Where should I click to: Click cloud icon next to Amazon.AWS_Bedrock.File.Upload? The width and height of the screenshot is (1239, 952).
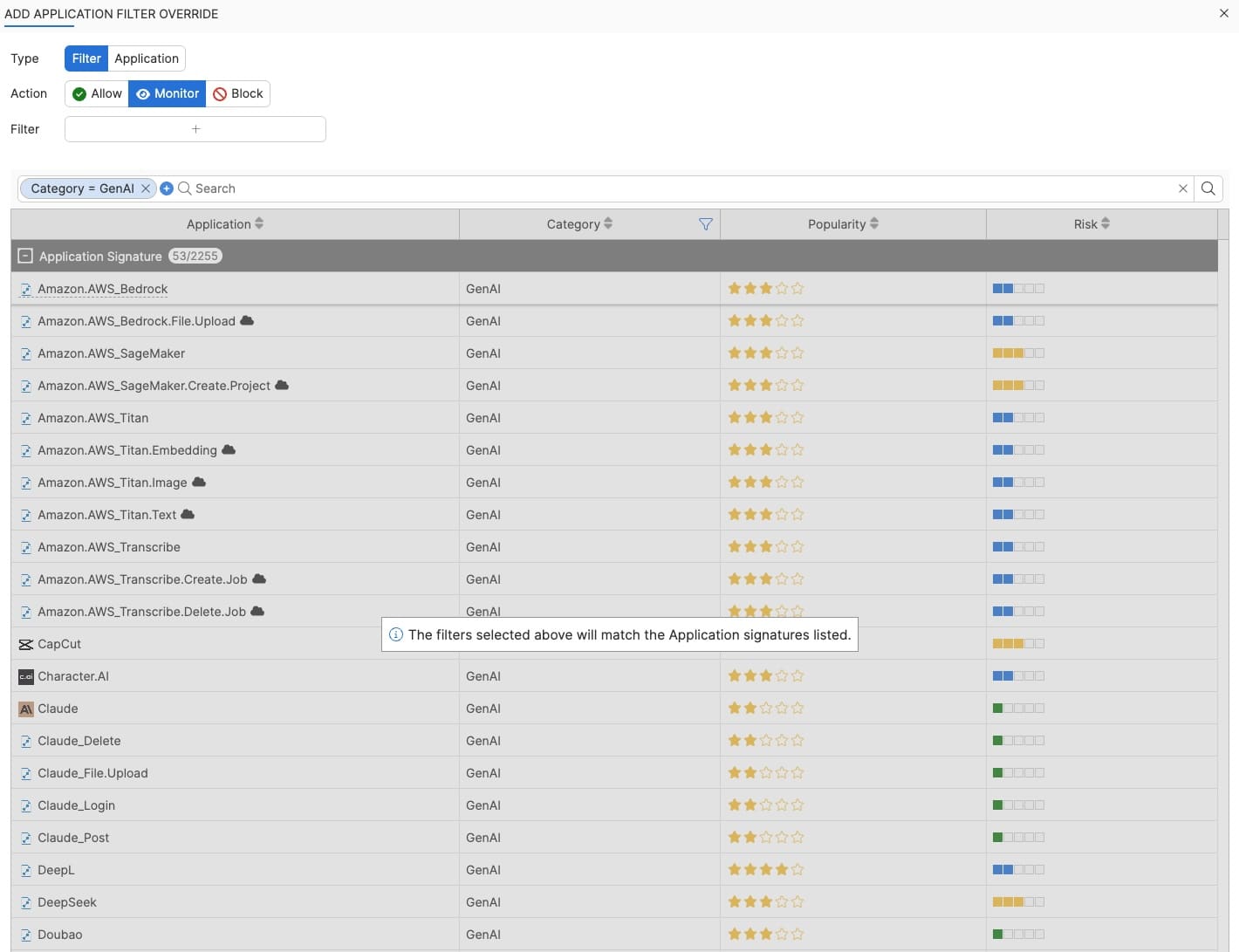coord(247,320)
